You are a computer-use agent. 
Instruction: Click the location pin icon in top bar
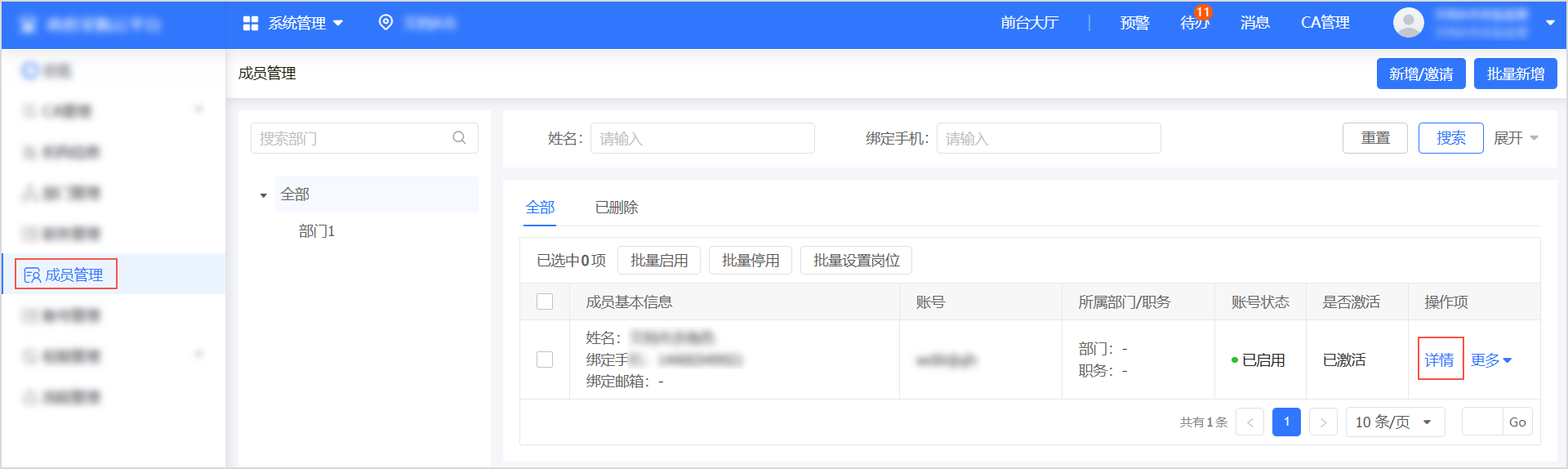[386, 23]
